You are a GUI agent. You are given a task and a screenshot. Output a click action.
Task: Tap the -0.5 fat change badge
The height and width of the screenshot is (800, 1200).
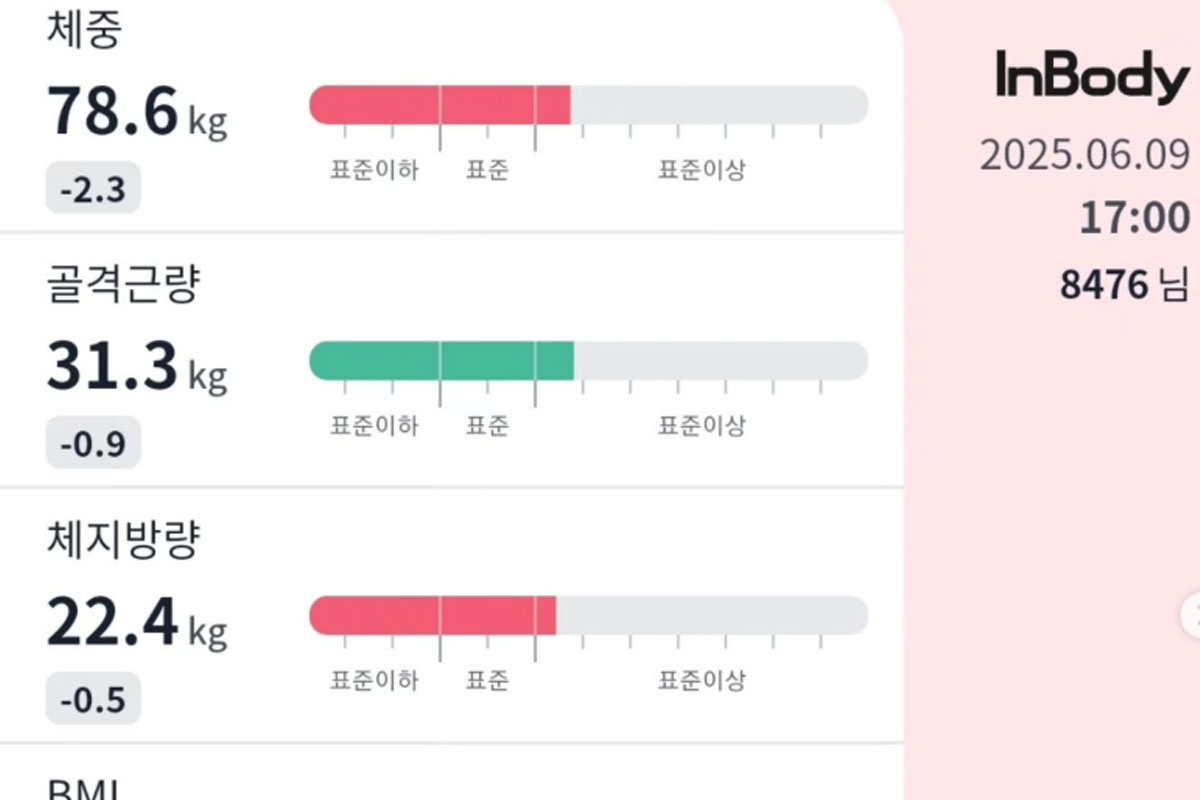click(x=92, y=700)
